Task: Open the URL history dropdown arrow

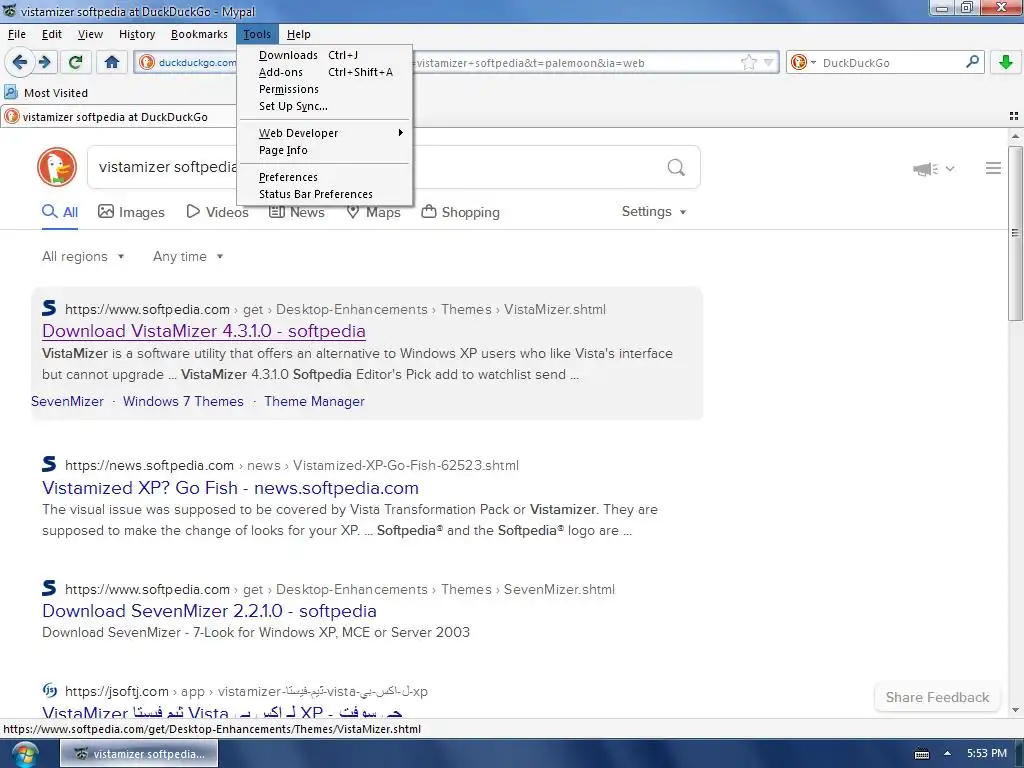Action: click(769, 63)
